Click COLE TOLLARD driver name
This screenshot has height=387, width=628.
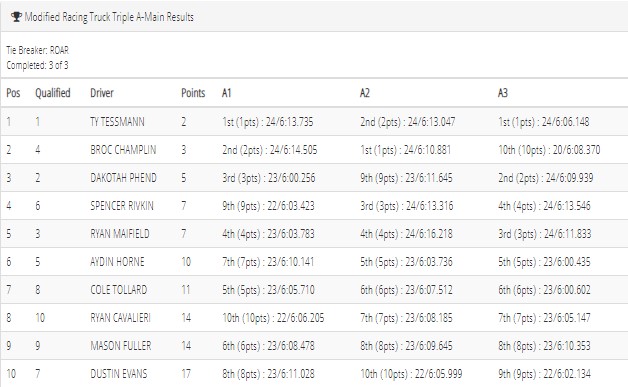119,290
